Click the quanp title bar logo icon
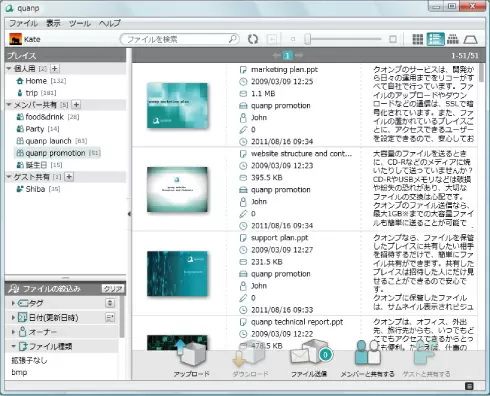This screenshot has height=396, width=490. click(10, 8)
